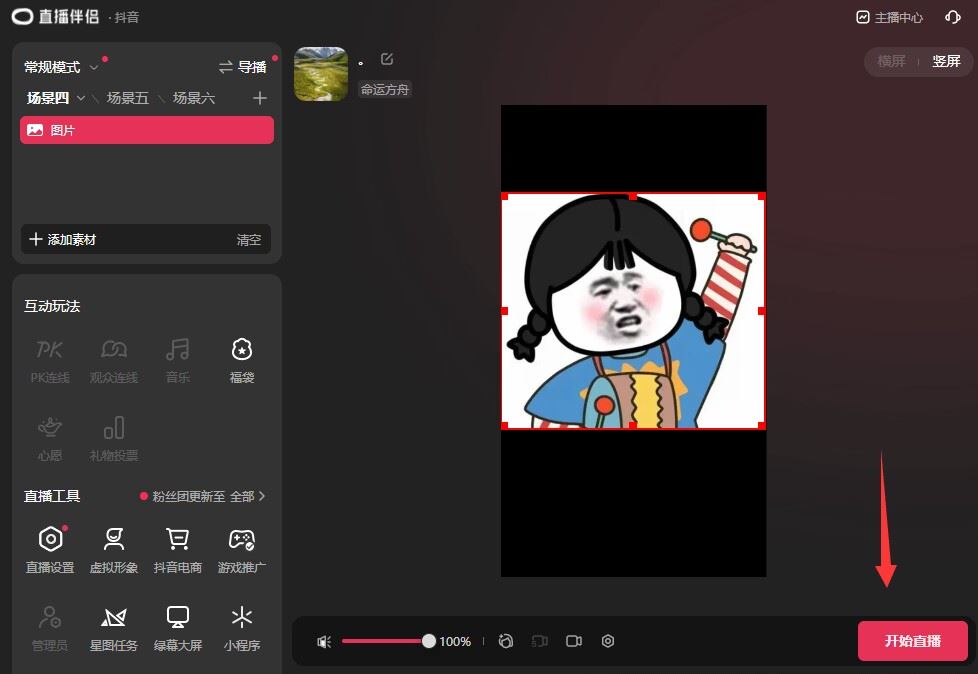Toggle to 导播 director mode
The width and height of the screenshot is (978, 674).
243,67
